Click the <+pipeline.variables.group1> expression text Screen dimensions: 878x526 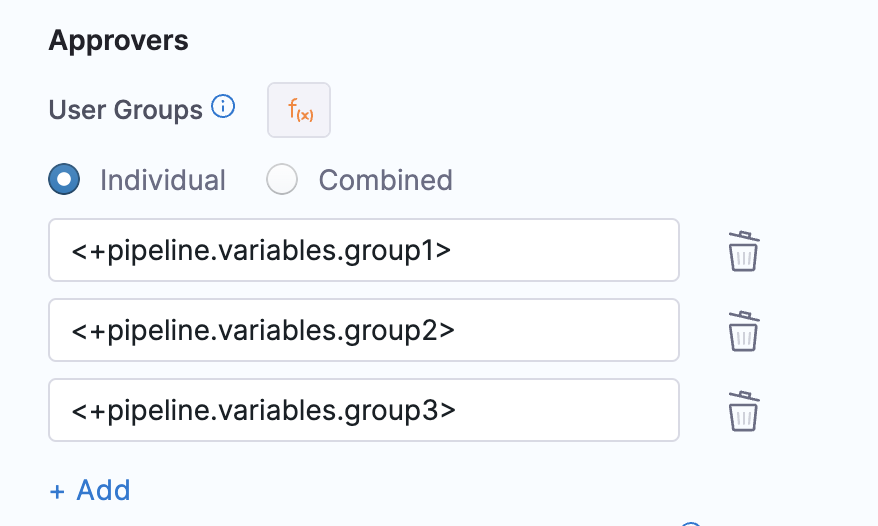click(x=261, y=250)
